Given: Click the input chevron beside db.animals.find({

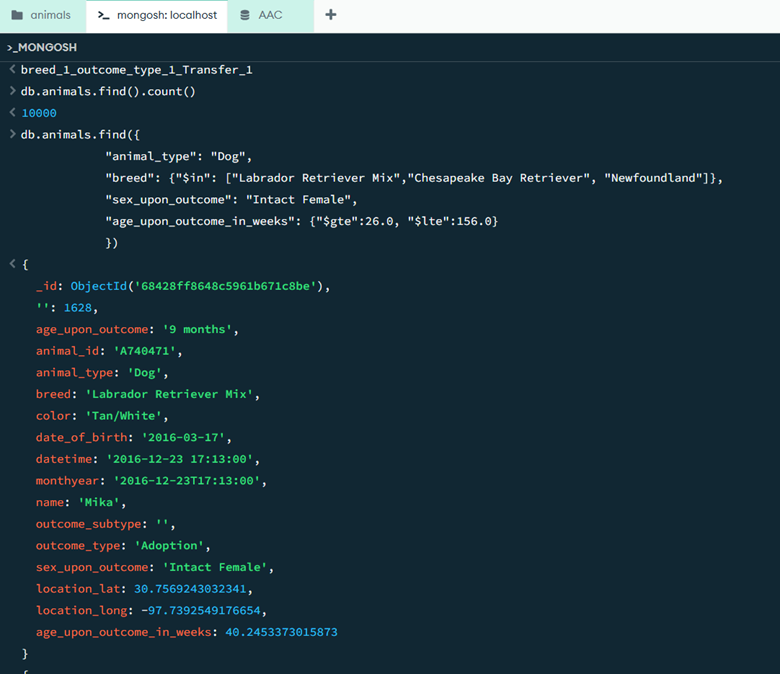Looking at the screenshot, I should click(x=12, y=134).
